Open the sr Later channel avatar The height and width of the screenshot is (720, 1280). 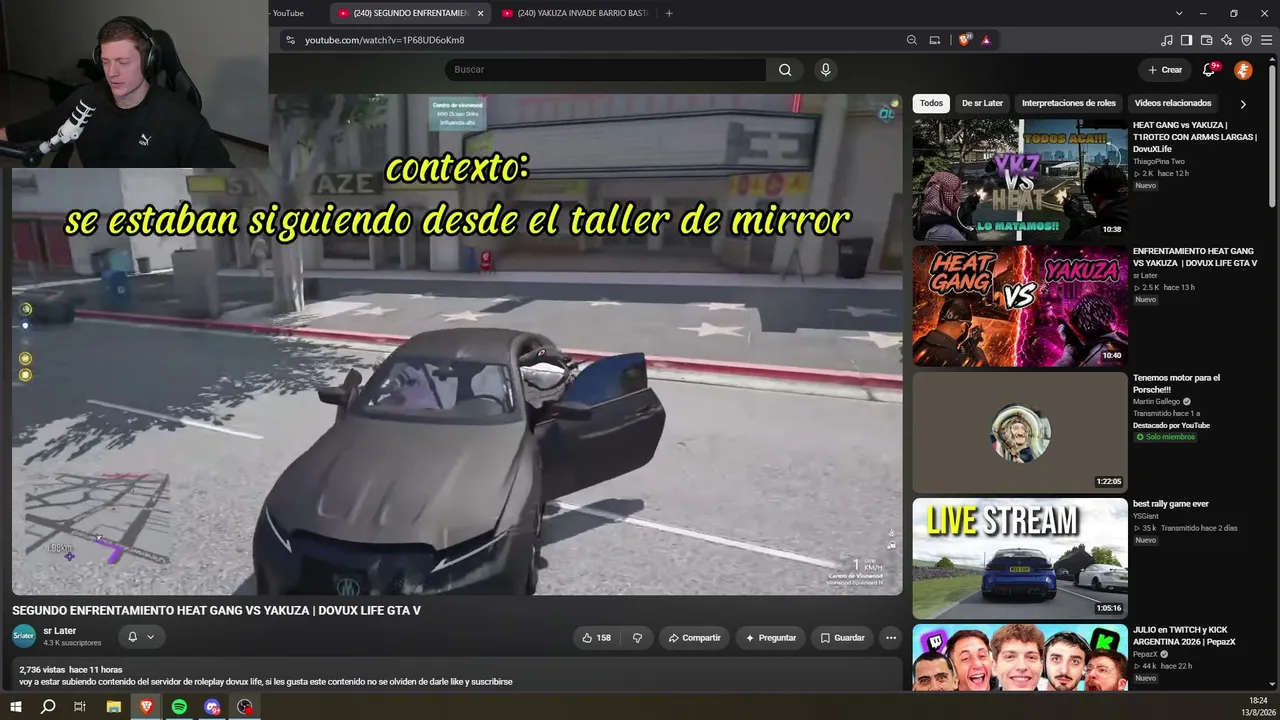(x=24, y=636)
